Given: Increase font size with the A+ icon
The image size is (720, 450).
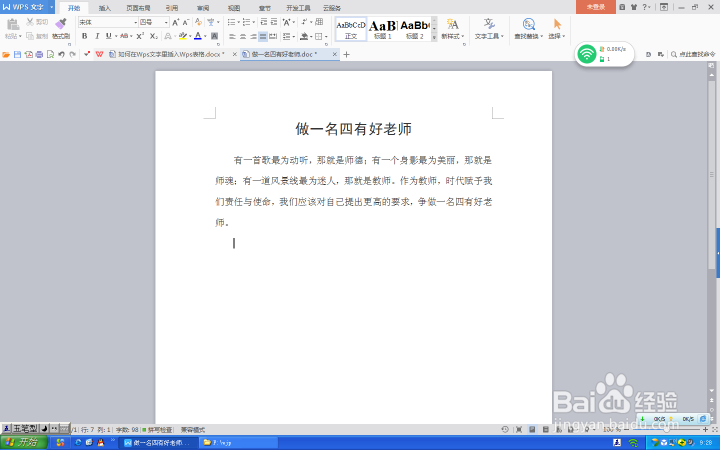Looking at the screenshot, I should [175, 22].
